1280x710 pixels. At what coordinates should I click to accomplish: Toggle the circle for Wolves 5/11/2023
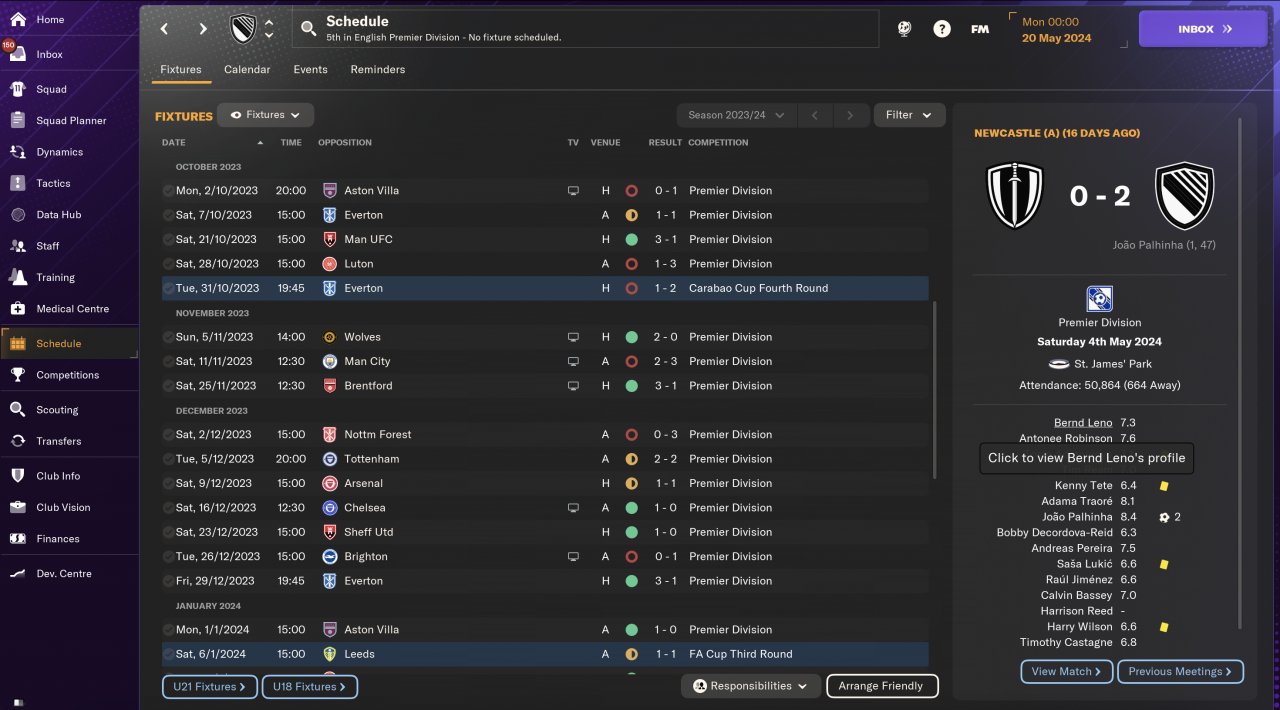pyautogui.click(x=168, y=337)
